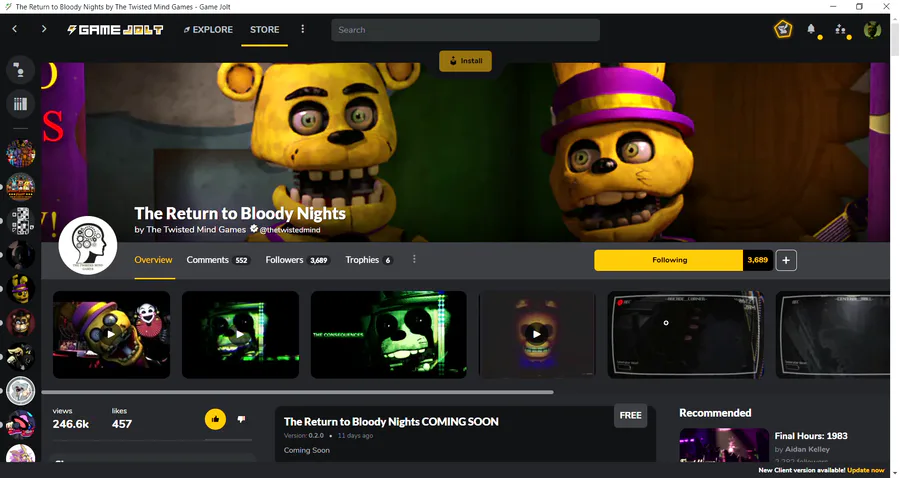Go back with the left arrow
900x478 pixels.
click(15, 29)
